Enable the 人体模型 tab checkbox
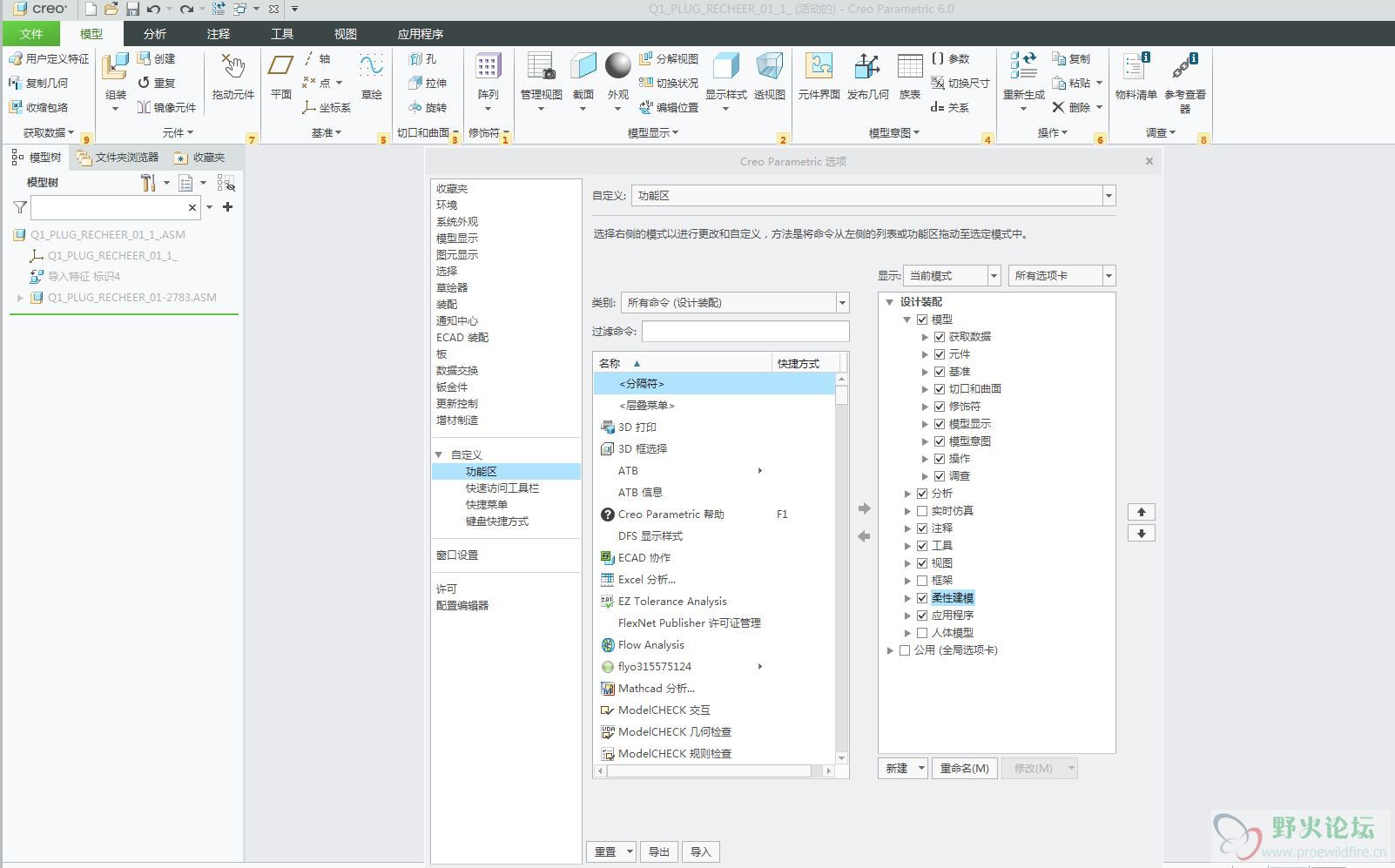The height and width of the screenshot is (868, 1395). point(922,633)
